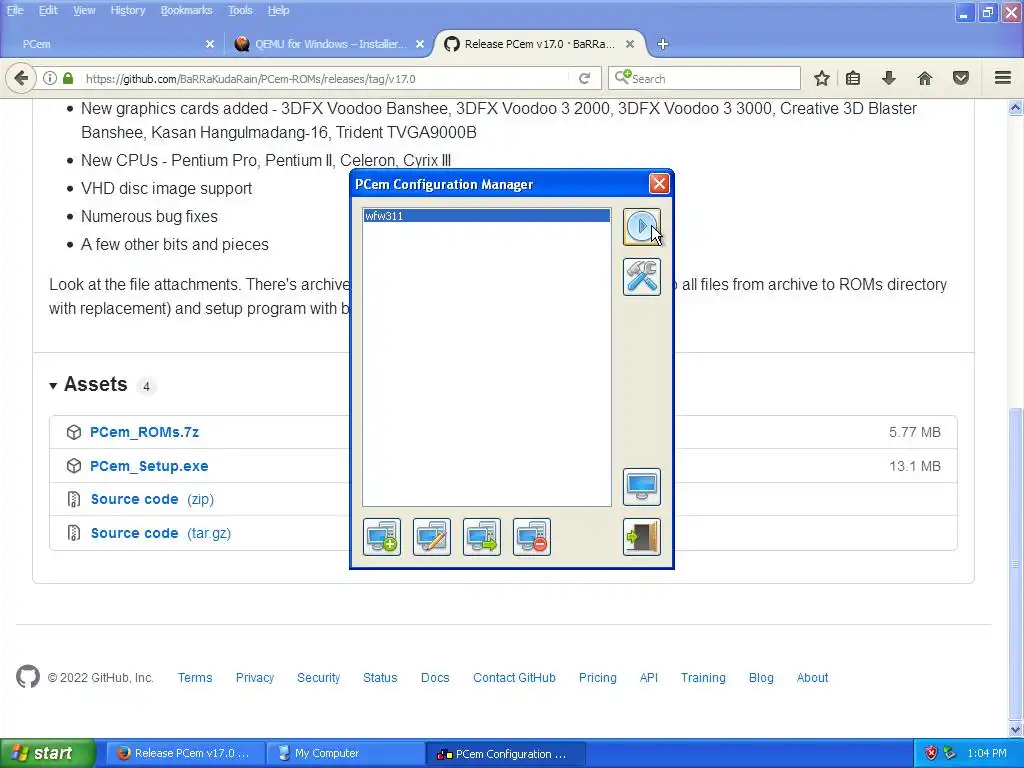This screenshot has width=1024, height=768.
Task: Open Privacy footer link
Action: [x=255, y=678]
